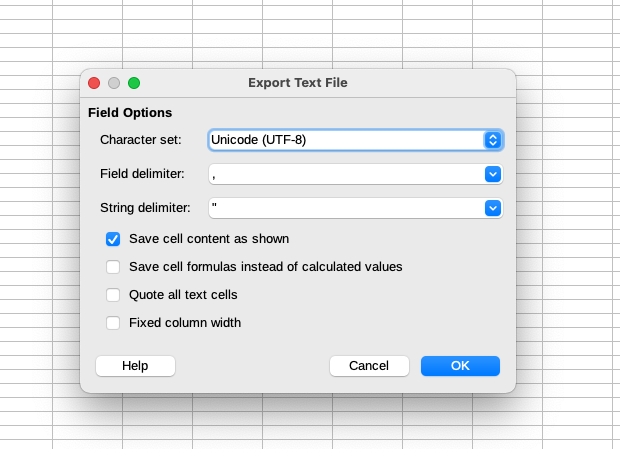Click the yellow minimize window button
The width and height of the screenshot is (620, 449).
click(114, 83)
